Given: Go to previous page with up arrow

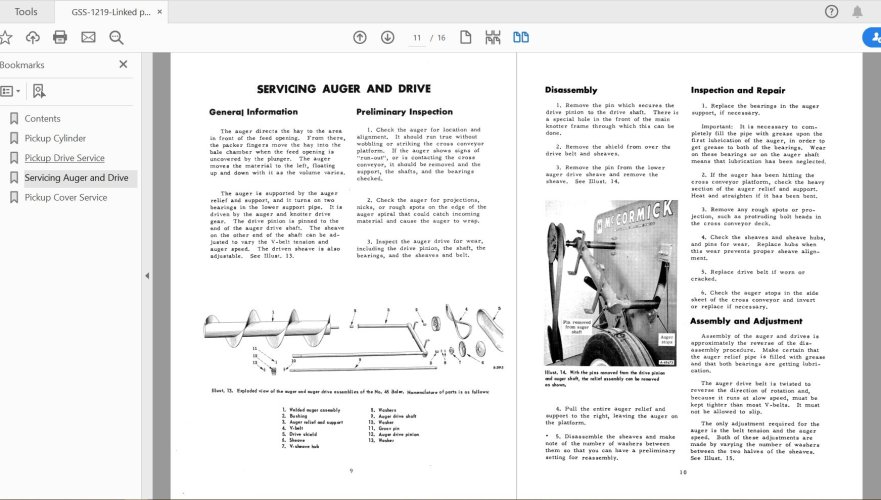Looking at the screenshot, I should [x=360, y=37].
